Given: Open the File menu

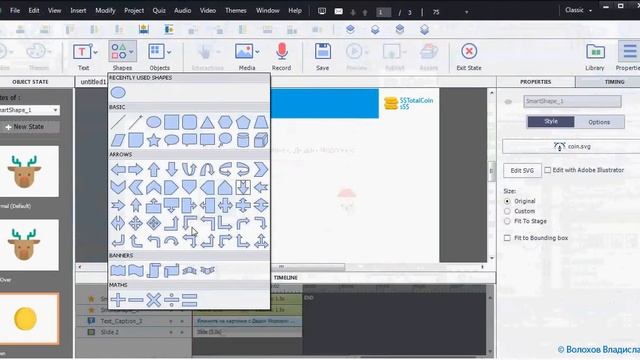Looking at the screenshot, I should click(15, 11).
